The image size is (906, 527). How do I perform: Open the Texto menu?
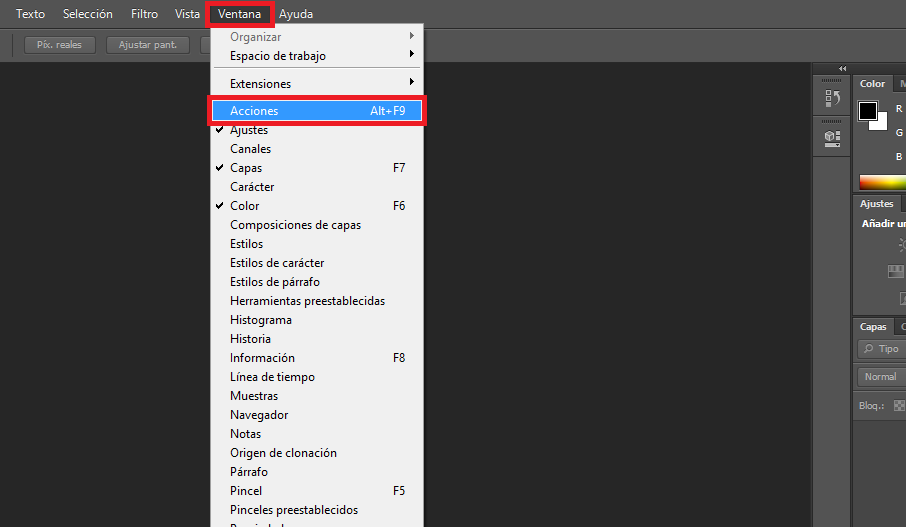[x=30, y=14]
